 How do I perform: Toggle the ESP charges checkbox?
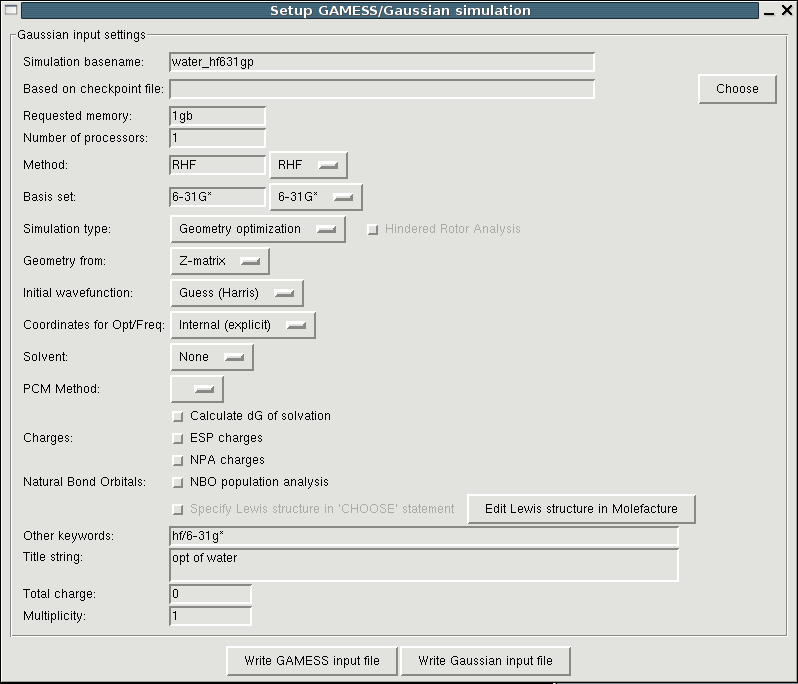tap(178, 438)
